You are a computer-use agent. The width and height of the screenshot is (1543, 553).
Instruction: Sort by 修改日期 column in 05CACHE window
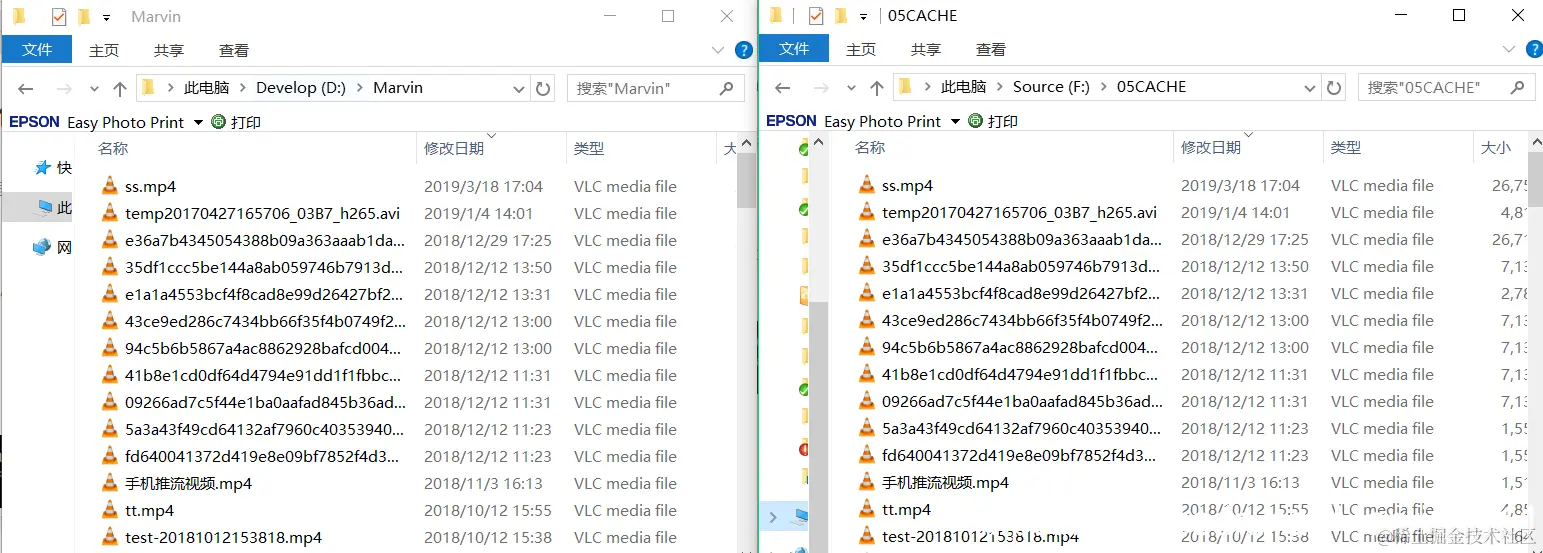click(1211, 148)
